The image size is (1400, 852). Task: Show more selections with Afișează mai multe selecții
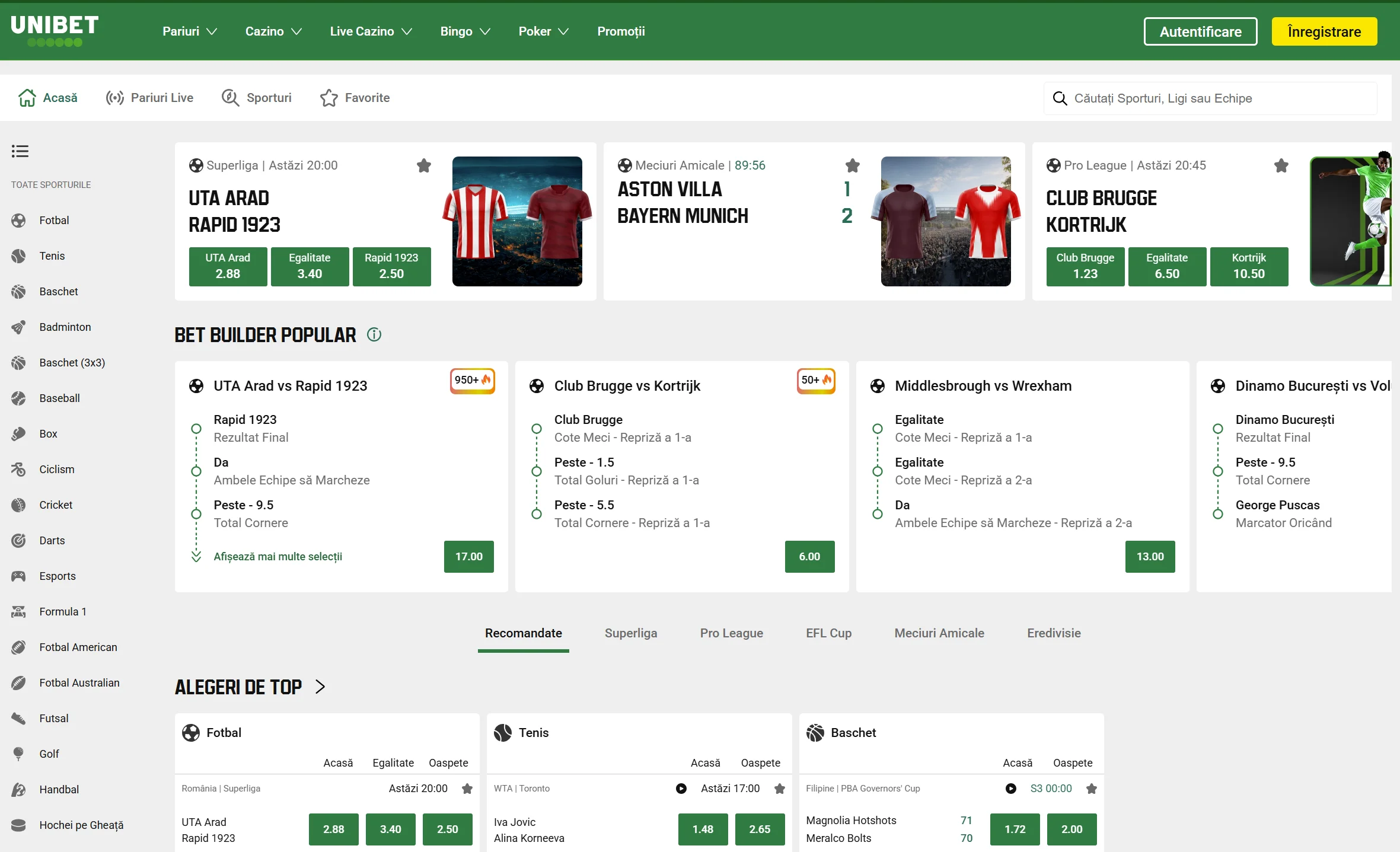click(x=278, y=557)
